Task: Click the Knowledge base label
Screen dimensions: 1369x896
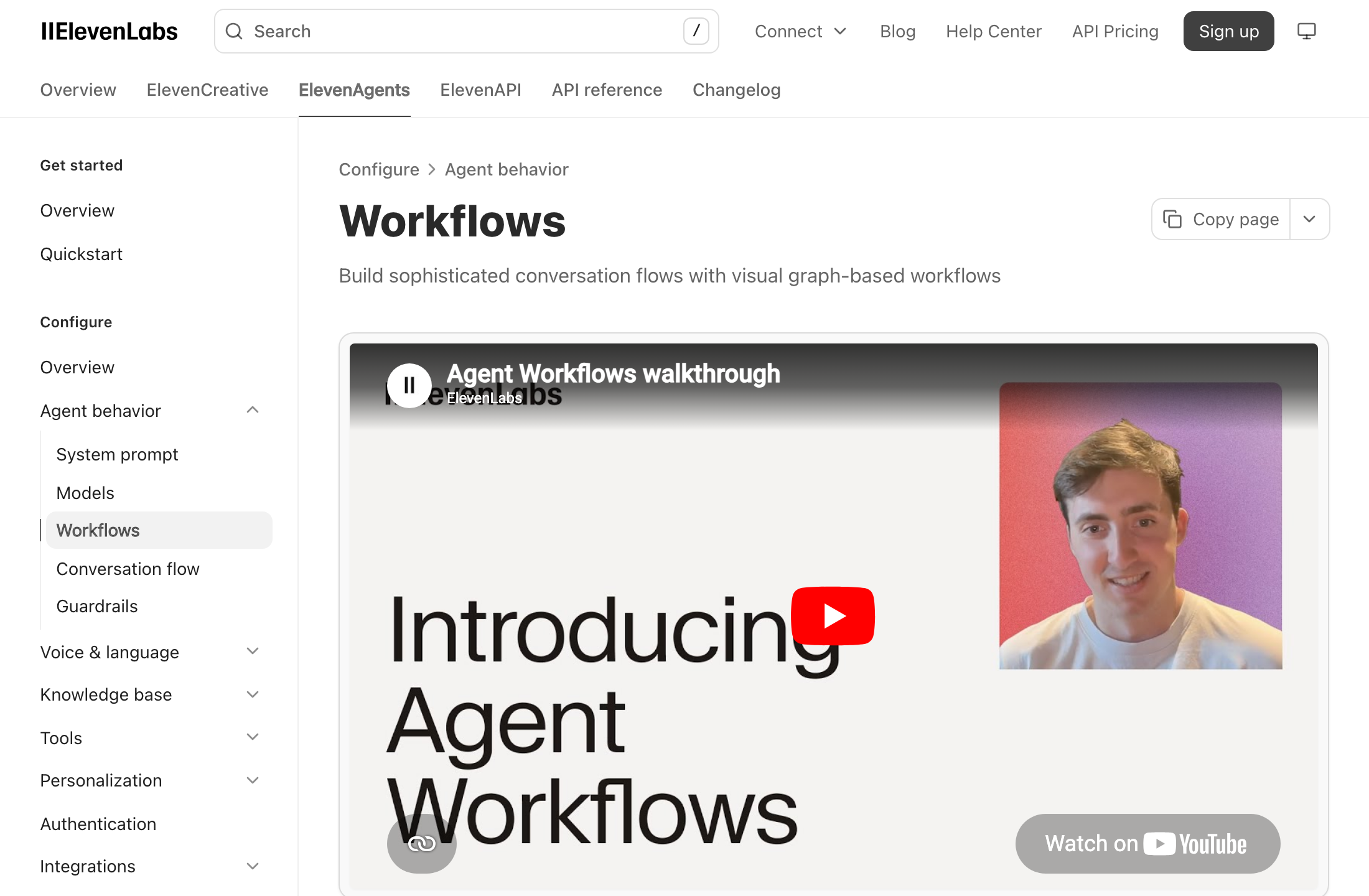Action: click(x=106, y=694)
